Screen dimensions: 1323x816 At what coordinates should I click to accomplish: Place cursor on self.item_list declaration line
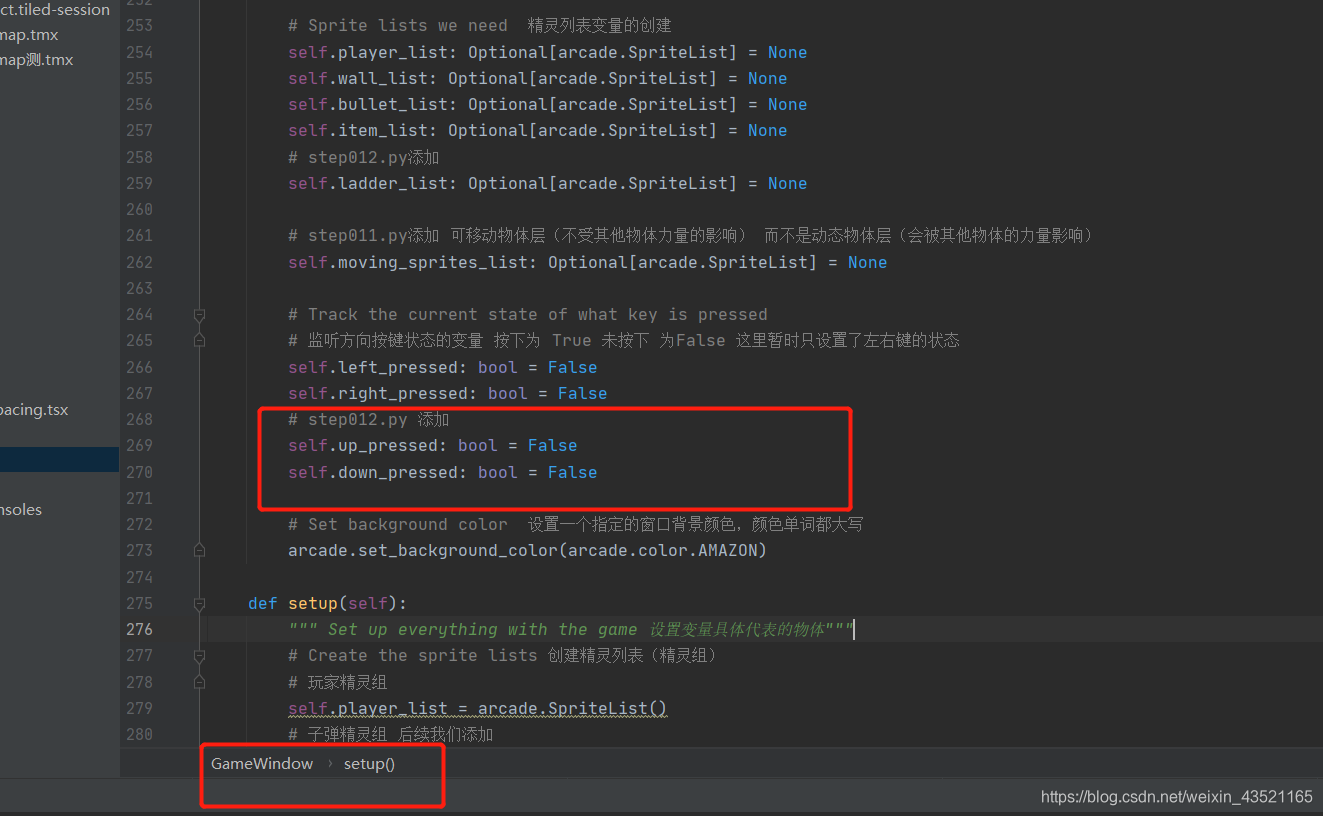(537, 130)
